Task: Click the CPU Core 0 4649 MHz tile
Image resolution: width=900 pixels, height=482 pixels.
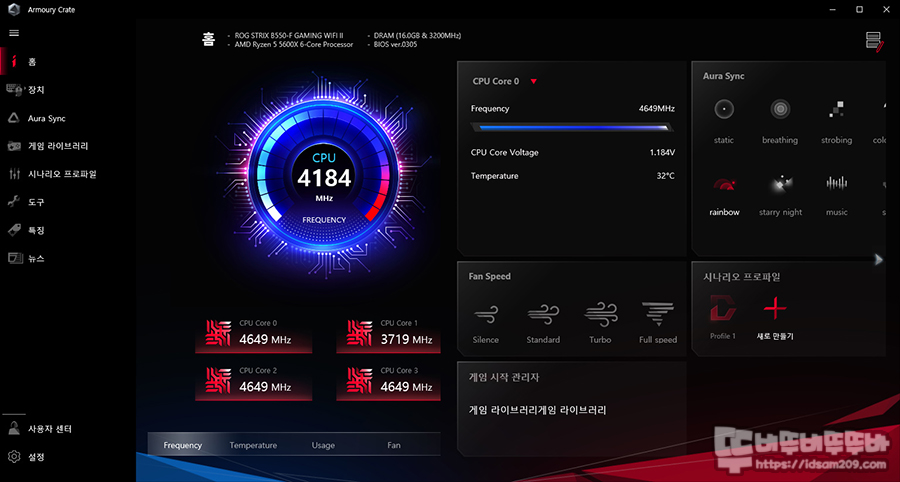Action: 254,335
